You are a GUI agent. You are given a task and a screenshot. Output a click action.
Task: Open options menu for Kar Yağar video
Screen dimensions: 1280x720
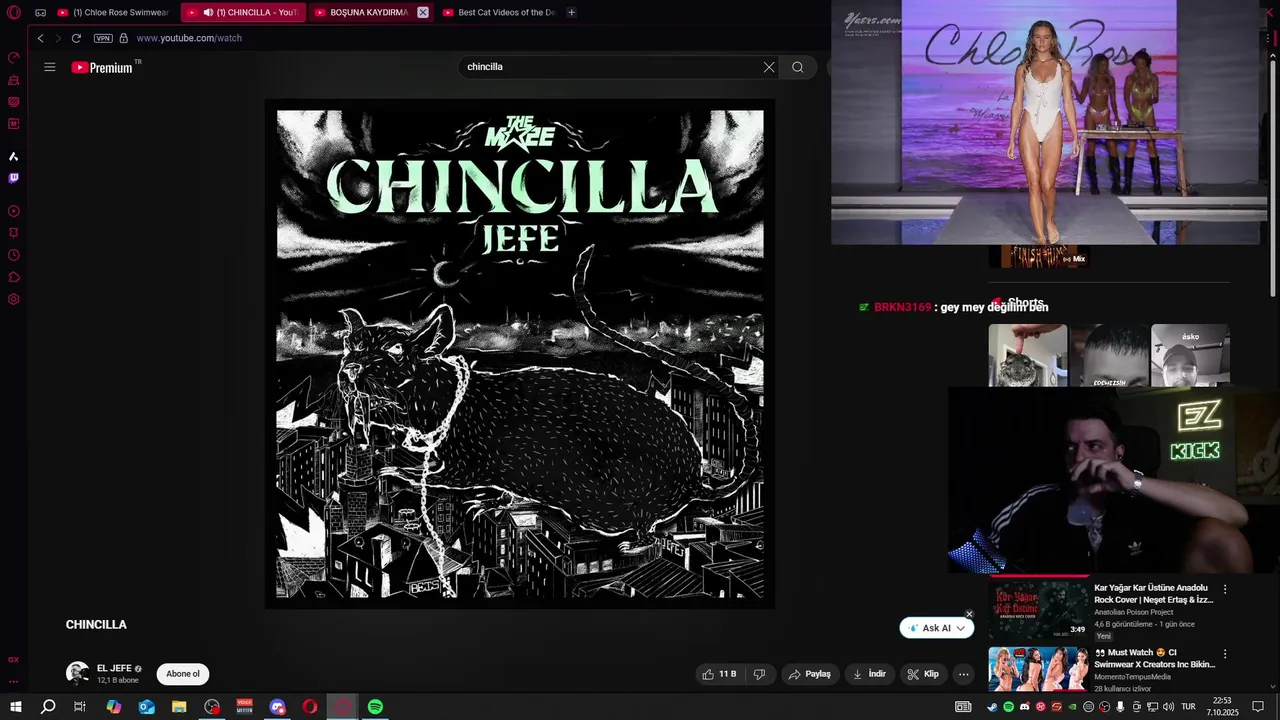1225,589
